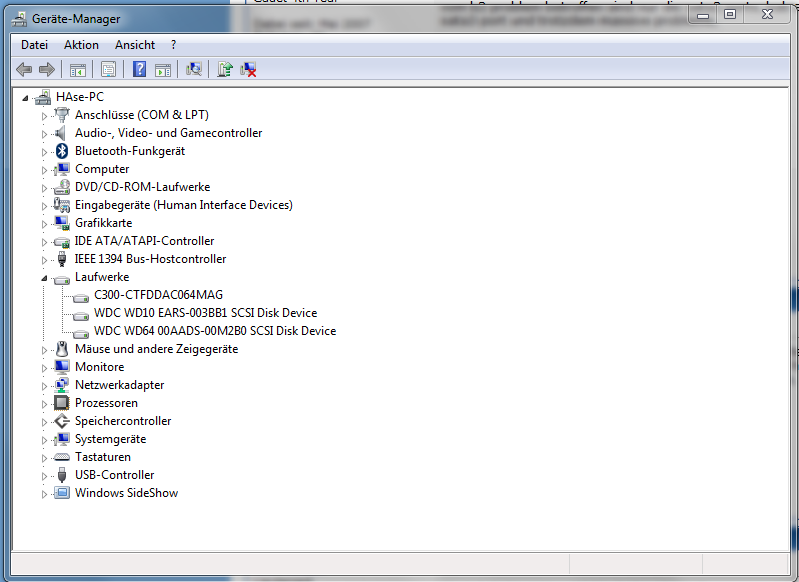Click the speaker icon for Audio-, Video- und Gamecontroller

point(61,133)
